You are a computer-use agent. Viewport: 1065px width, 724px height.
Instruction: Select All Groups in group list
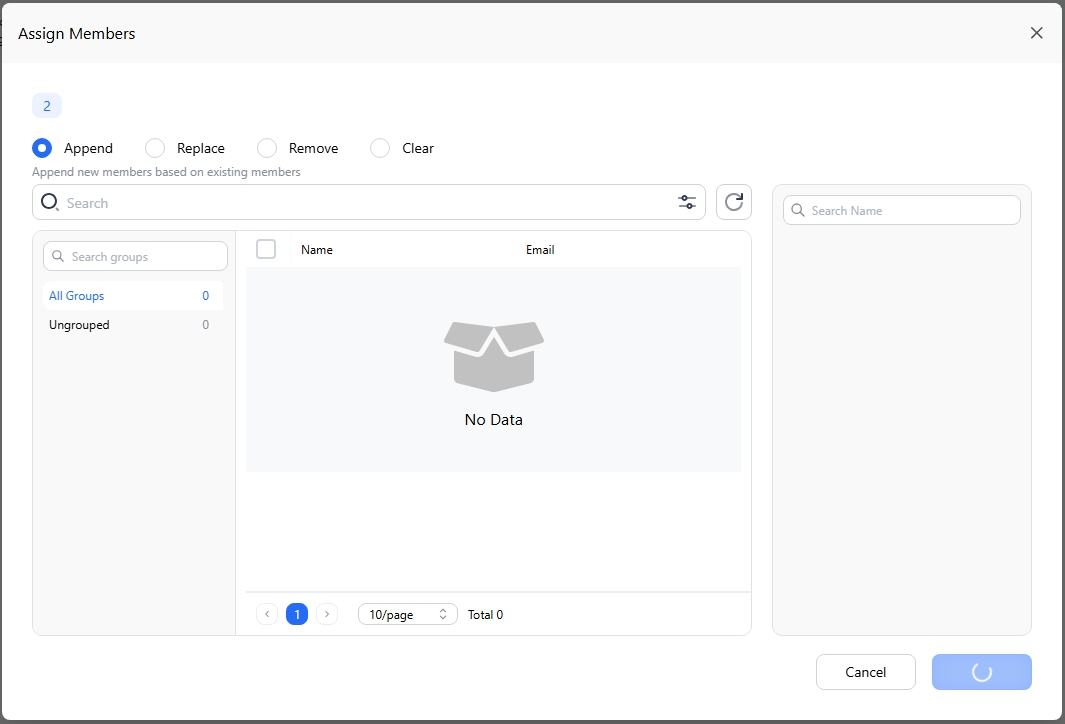pyautogui.click(x=133, y=295)
